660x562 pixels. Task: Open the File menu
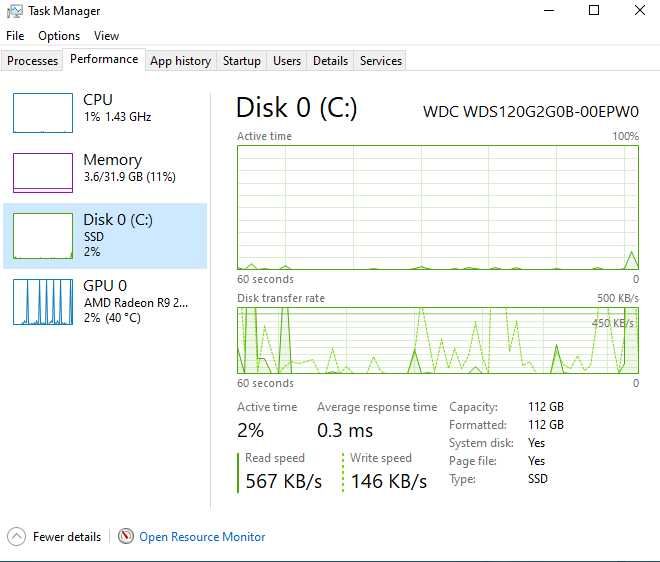point(15,36)
